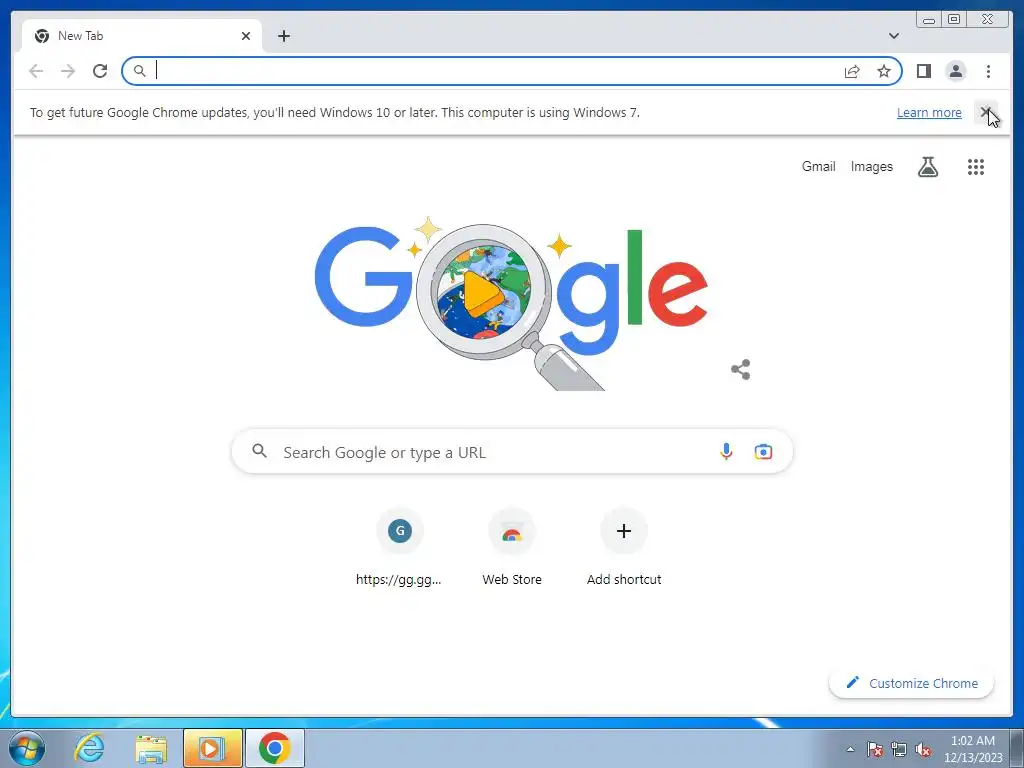Start voice search with microphone
1024x768 pixels.
click(x=726, y=451)
